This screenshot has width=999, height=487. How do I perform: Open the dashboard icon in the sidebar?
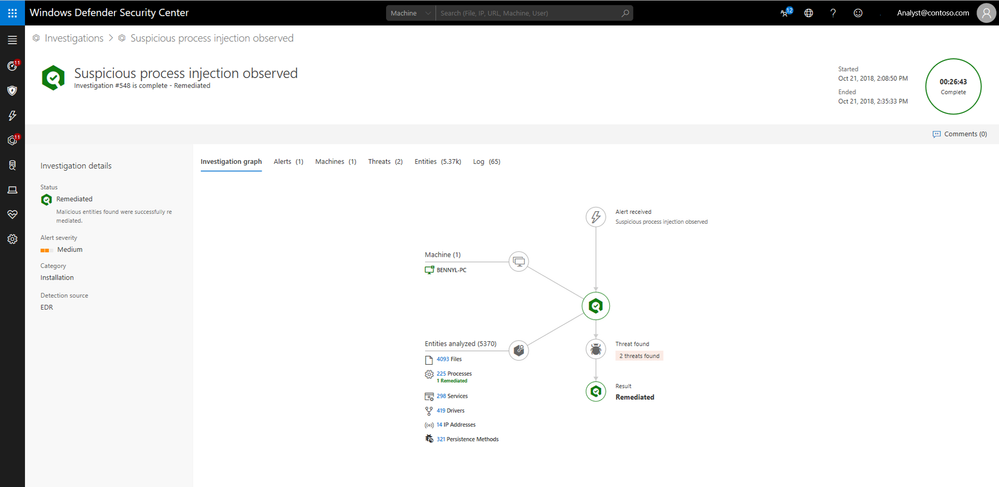pos(12,66)
